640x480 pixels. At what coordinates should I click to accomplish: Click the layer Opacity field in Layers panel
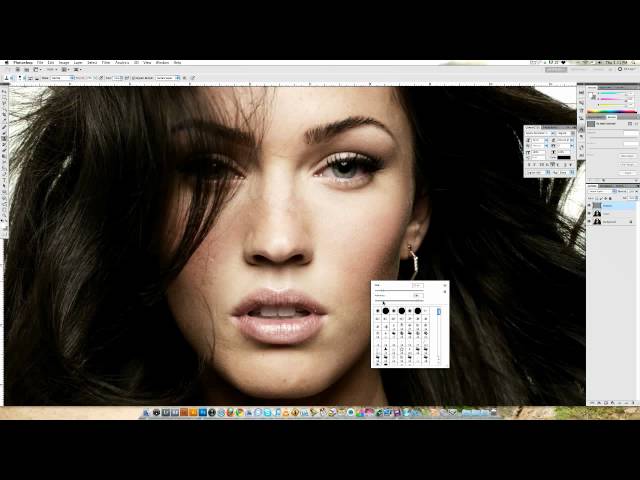click(632, 191)
